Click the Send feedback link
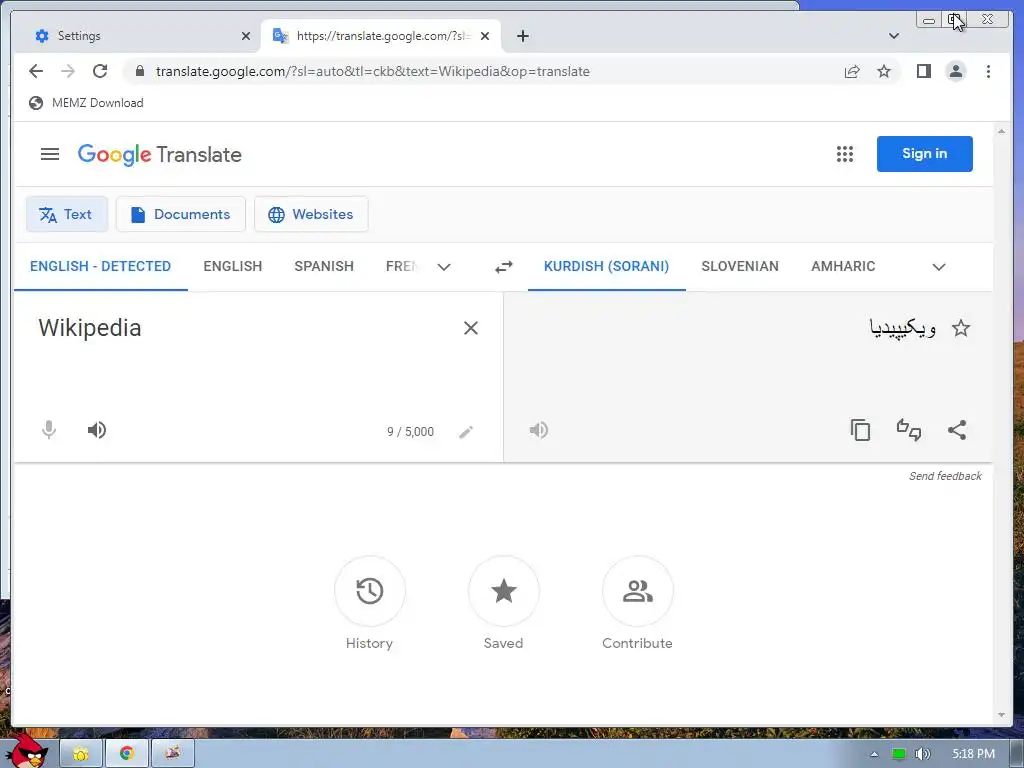 pyautogui.click(x=945, y=476)
